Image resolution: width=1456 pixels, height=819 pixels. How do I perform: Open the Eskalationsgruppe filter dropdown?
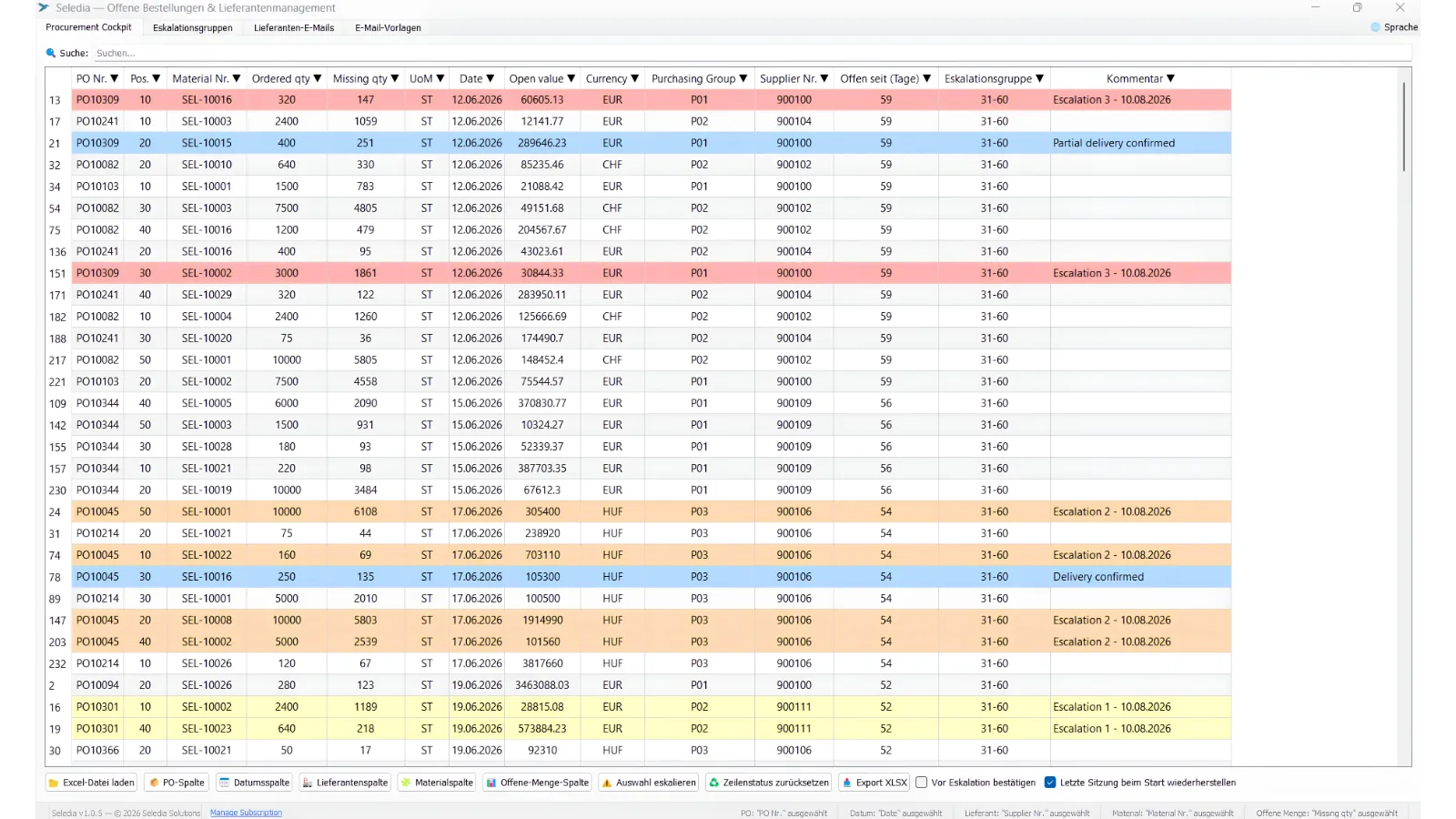click(1040, 79)
